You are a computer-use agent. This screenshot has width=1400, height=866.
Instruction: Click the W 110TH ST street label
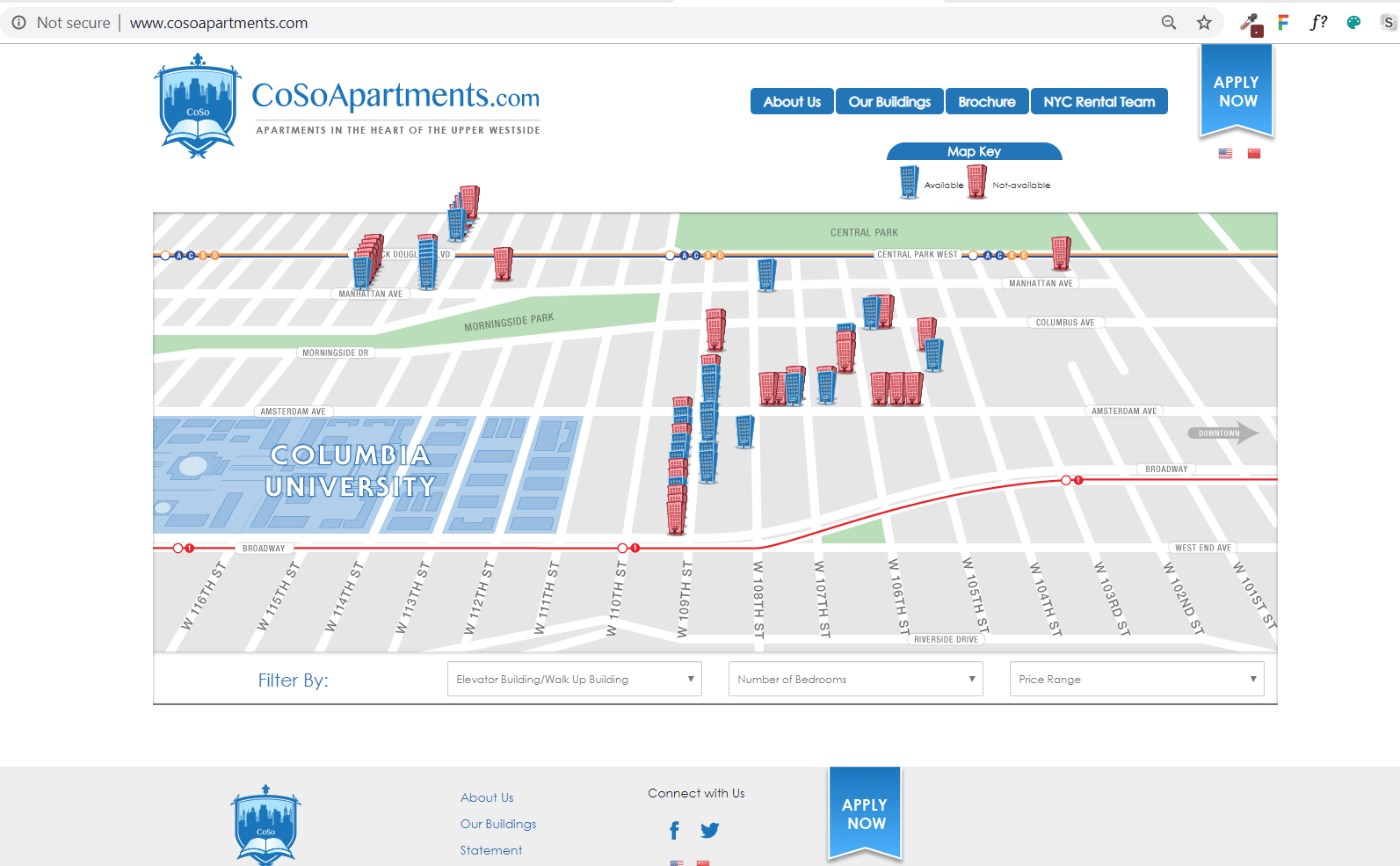pyautogui.click(x=617, y=598)
